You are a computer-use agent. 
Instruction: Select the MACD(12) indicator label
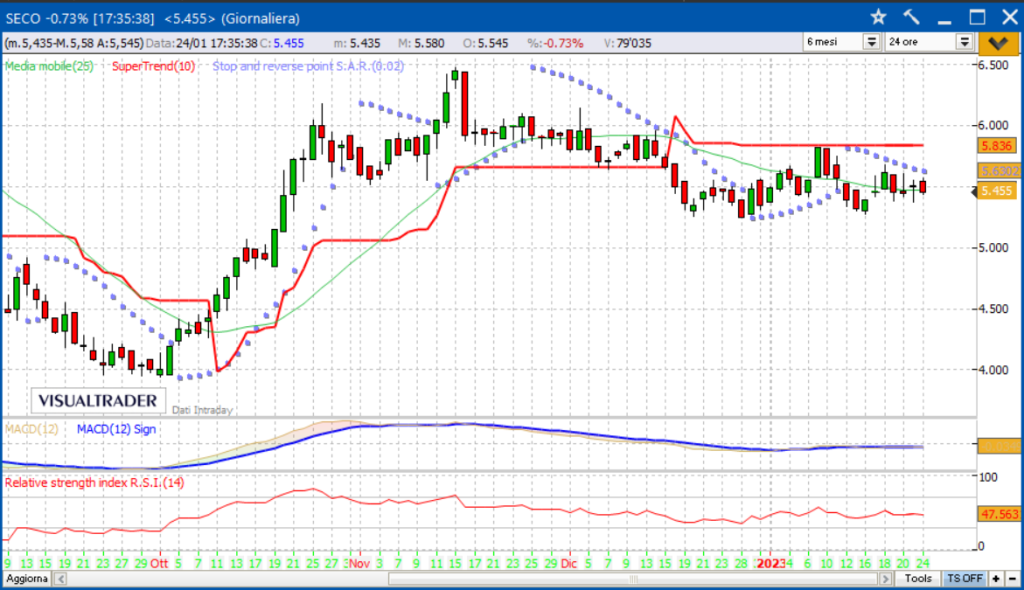[x=31, y=429]
